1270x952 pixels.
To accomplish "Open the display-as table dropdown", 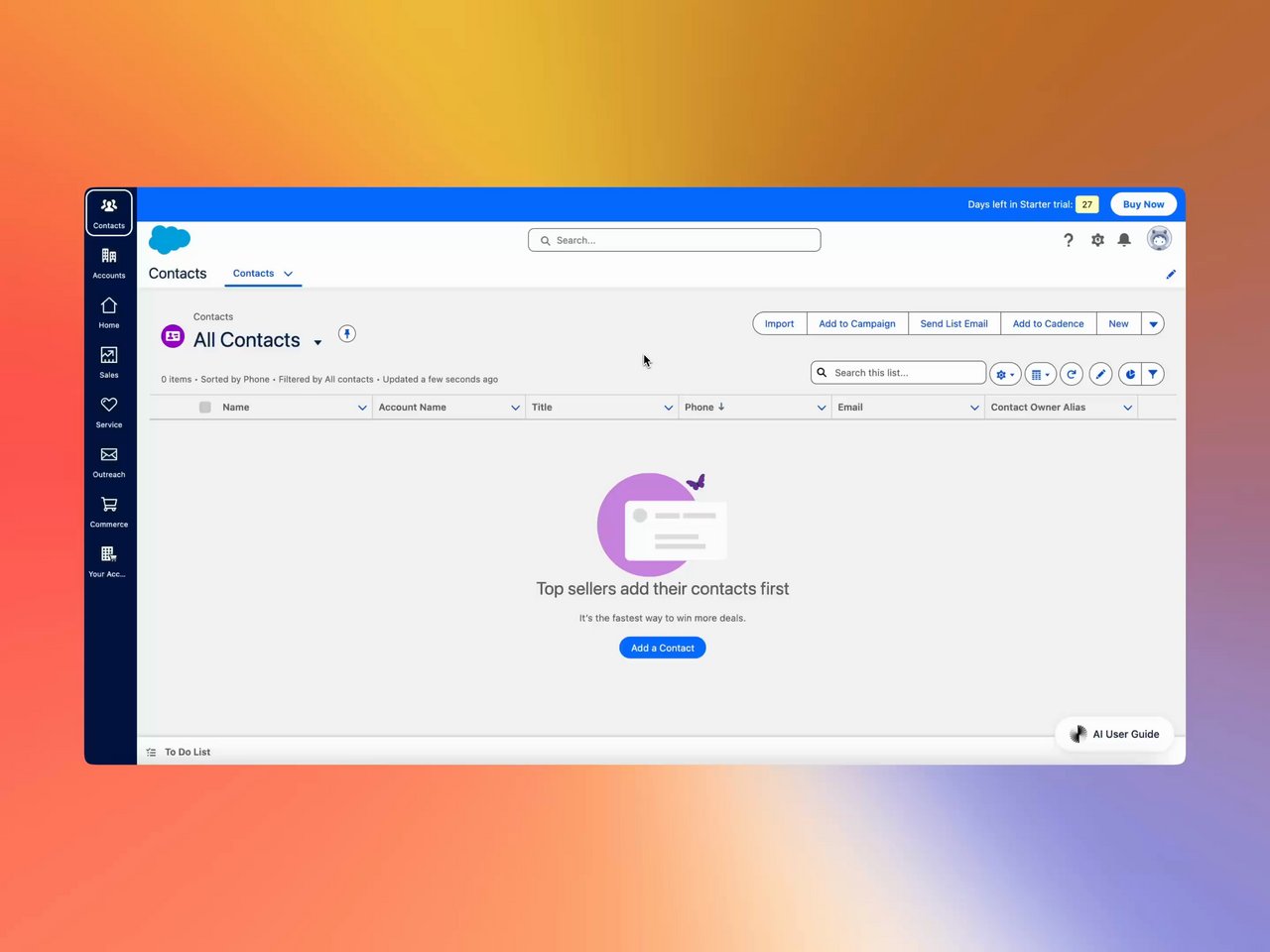I will click(x=1040, y=374).
